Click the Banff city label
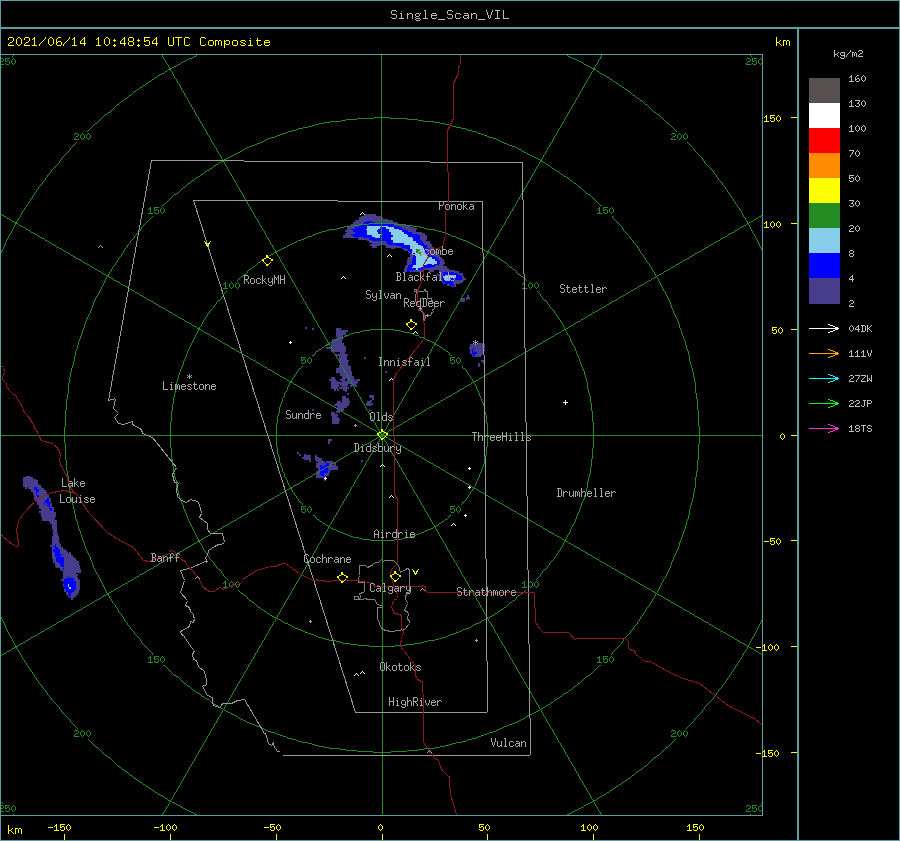Viewport: 900px width, 841px height. click(x=165, y=557)
